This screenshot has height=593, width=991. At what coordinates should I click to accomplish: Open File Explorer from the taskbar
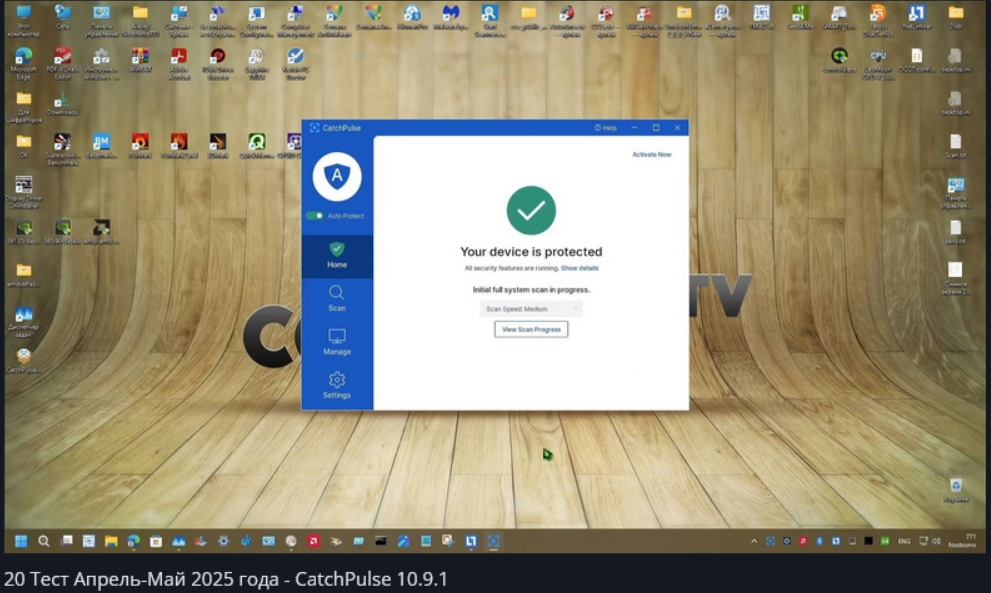click(x=111, y=541)
